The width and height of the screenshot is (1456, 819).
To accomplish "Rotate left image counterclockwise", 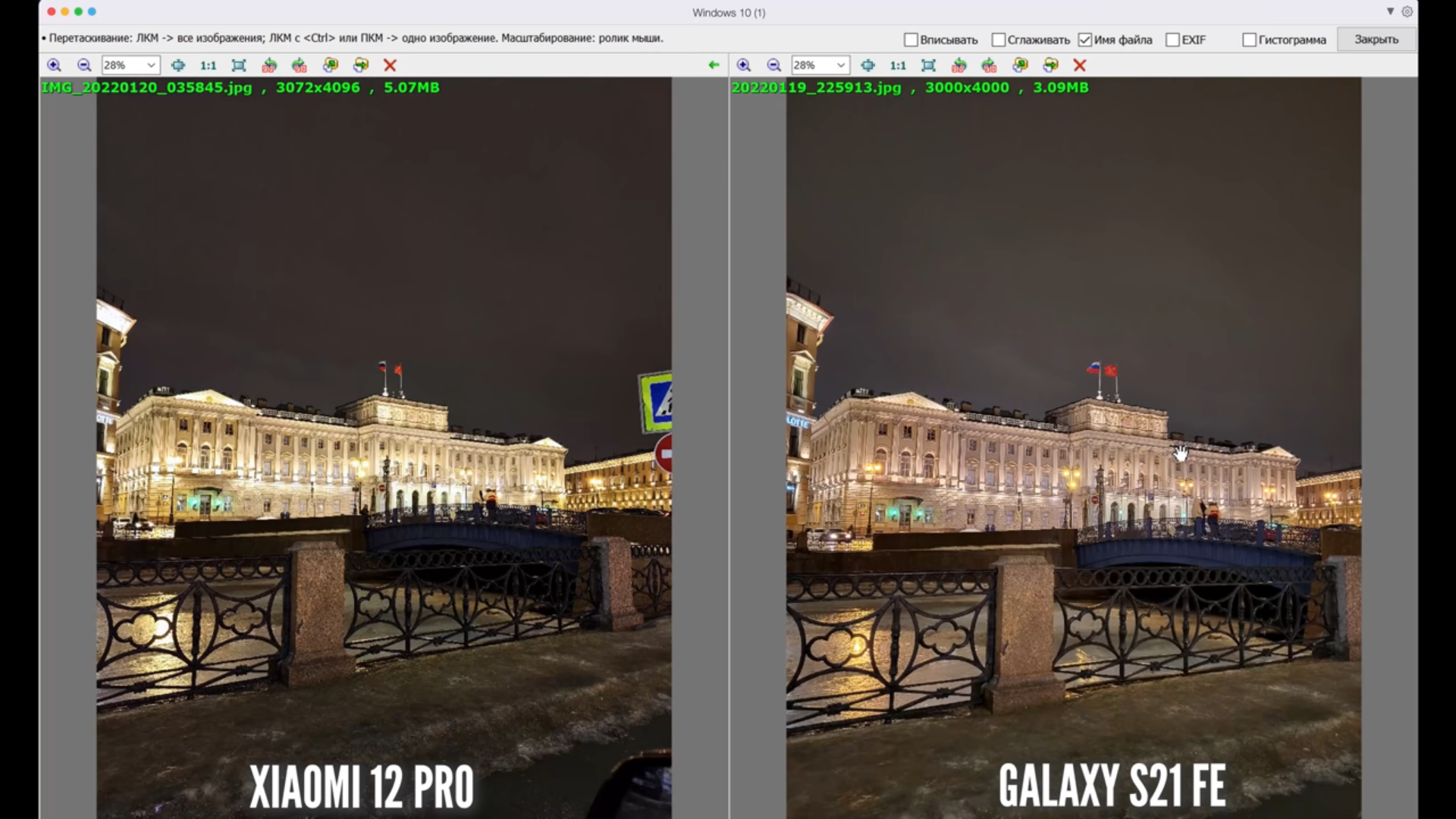I will (x=268, y=65).
